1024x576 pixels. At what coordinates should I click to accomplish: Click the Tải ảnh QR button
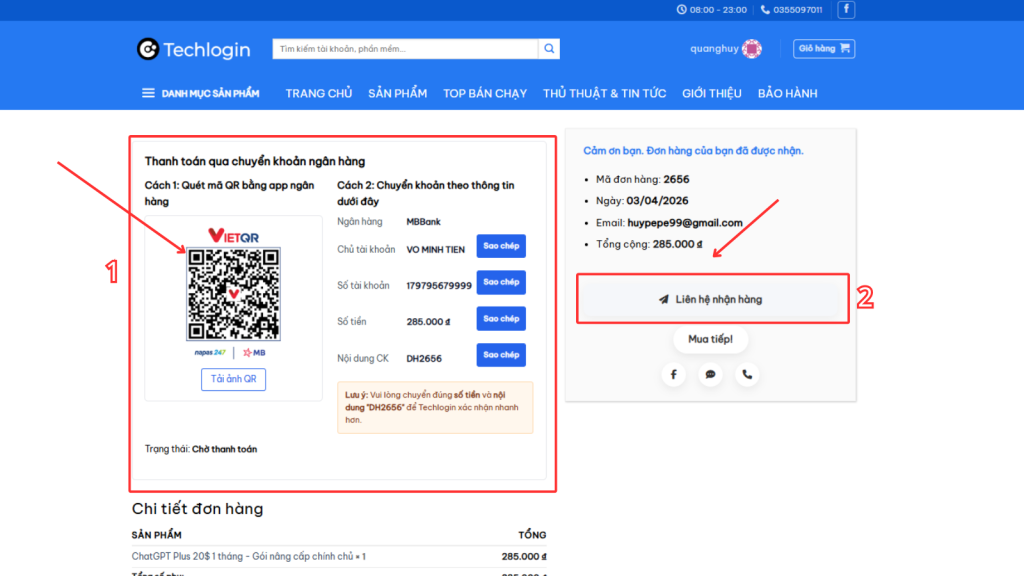tap(233, 379)
